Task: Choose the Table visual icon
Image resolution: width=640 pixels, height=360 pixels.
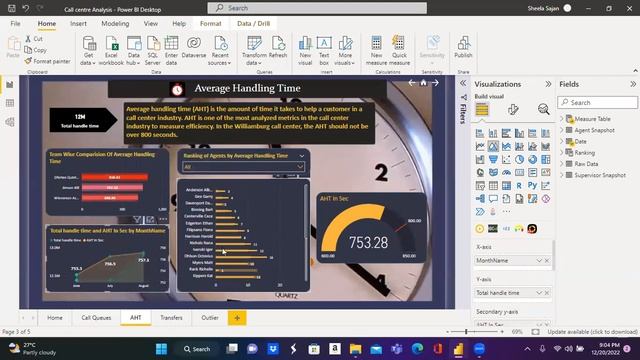Action: click(493, 186)
